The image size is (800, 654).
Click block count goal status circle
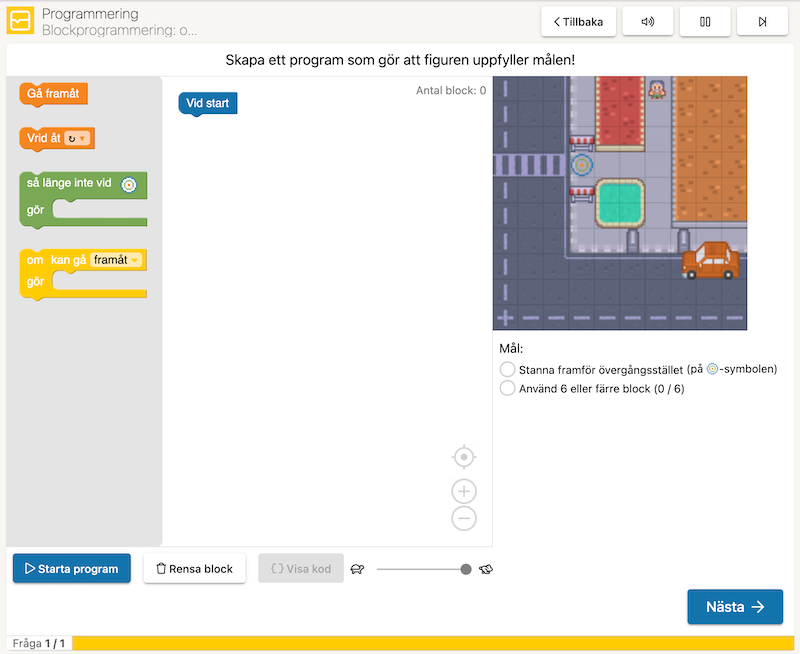click(507, 388)
